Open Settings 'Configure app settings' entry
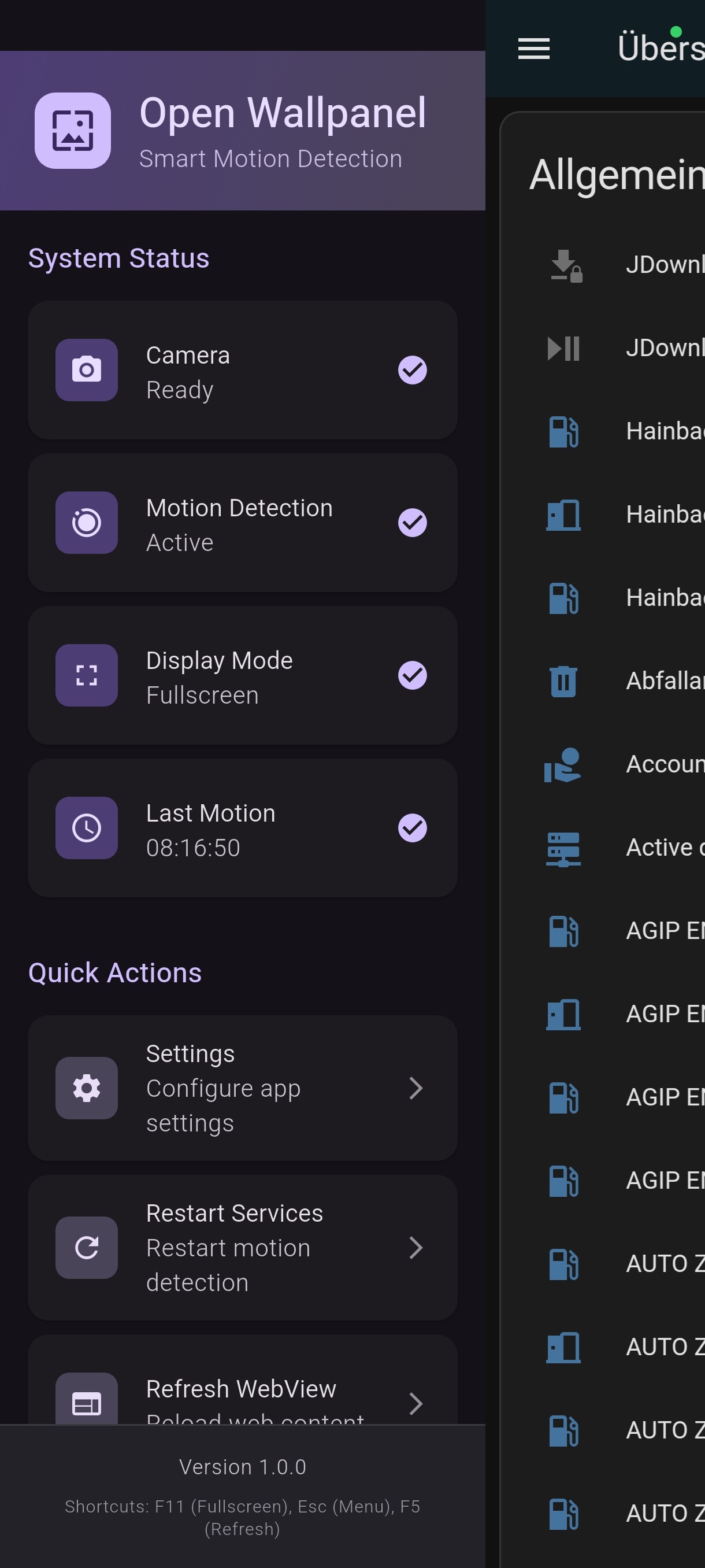The width and height of the screenshot is (705, 1568). point(242,1088)
